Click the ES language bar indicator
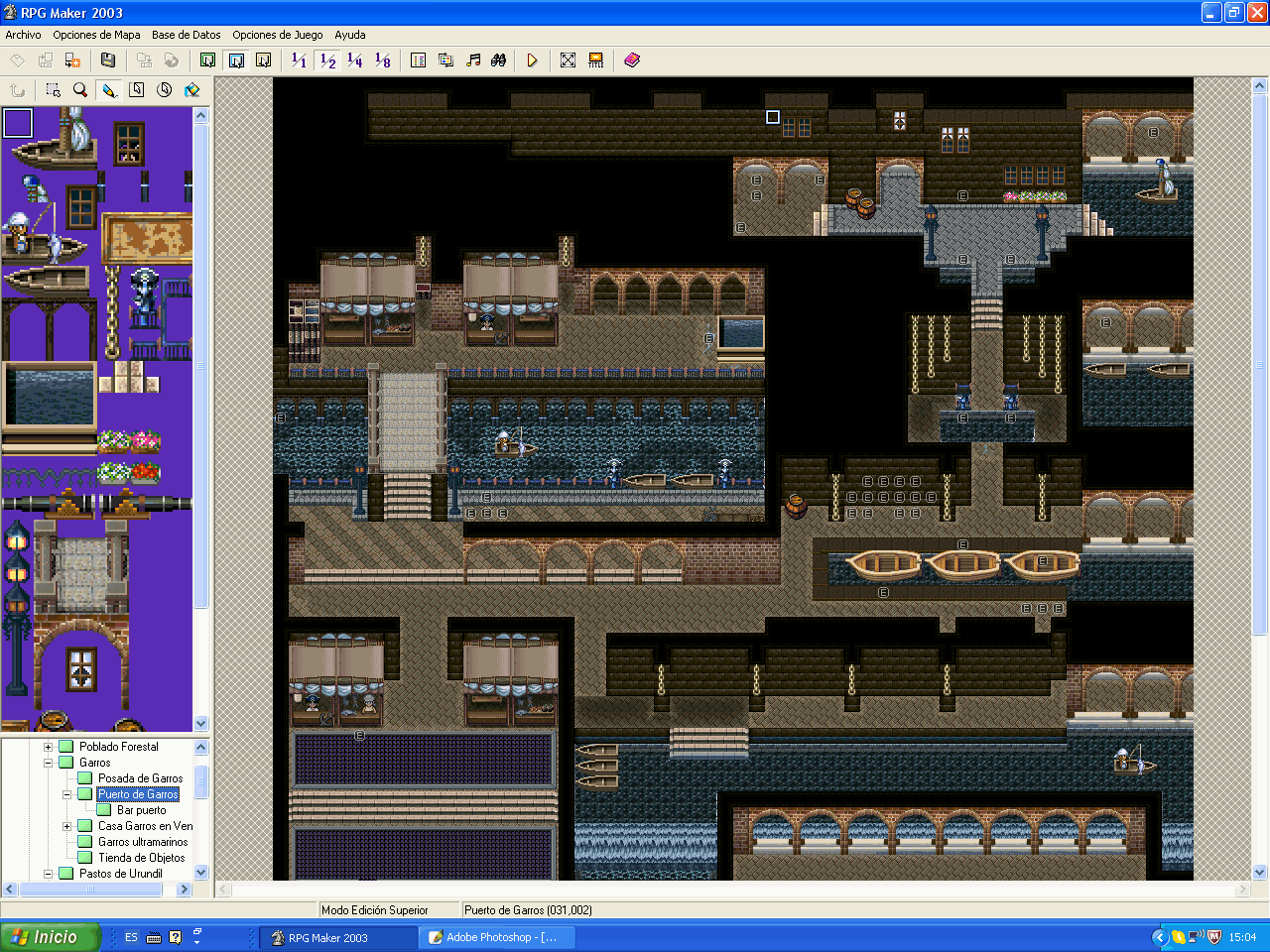The height and width of the screenshot is (952, 1270). (x=131, y=937)
